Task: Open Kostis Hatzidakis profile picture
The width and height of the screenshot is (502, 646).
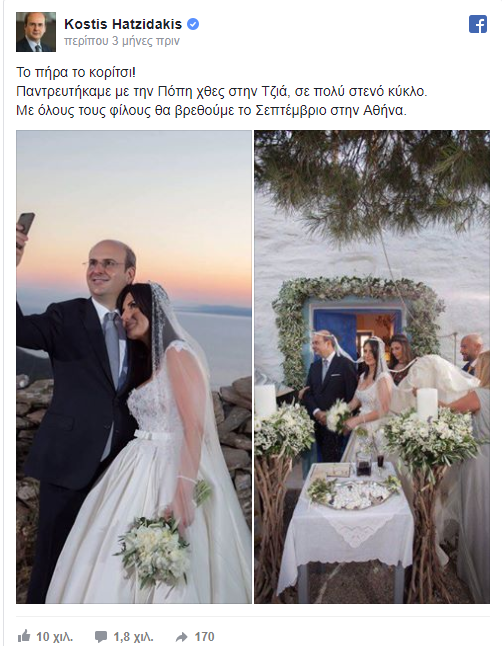Action: [36, 32]
